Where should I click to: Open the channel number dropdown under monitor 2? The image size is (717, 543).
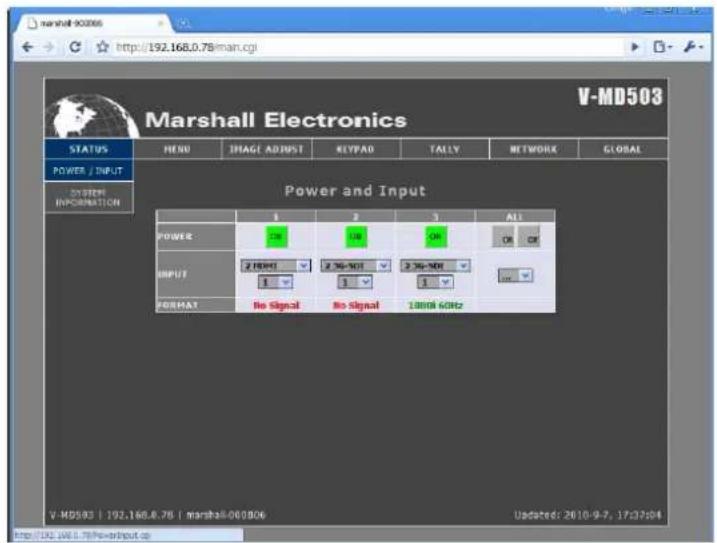(x=355, y=282)
